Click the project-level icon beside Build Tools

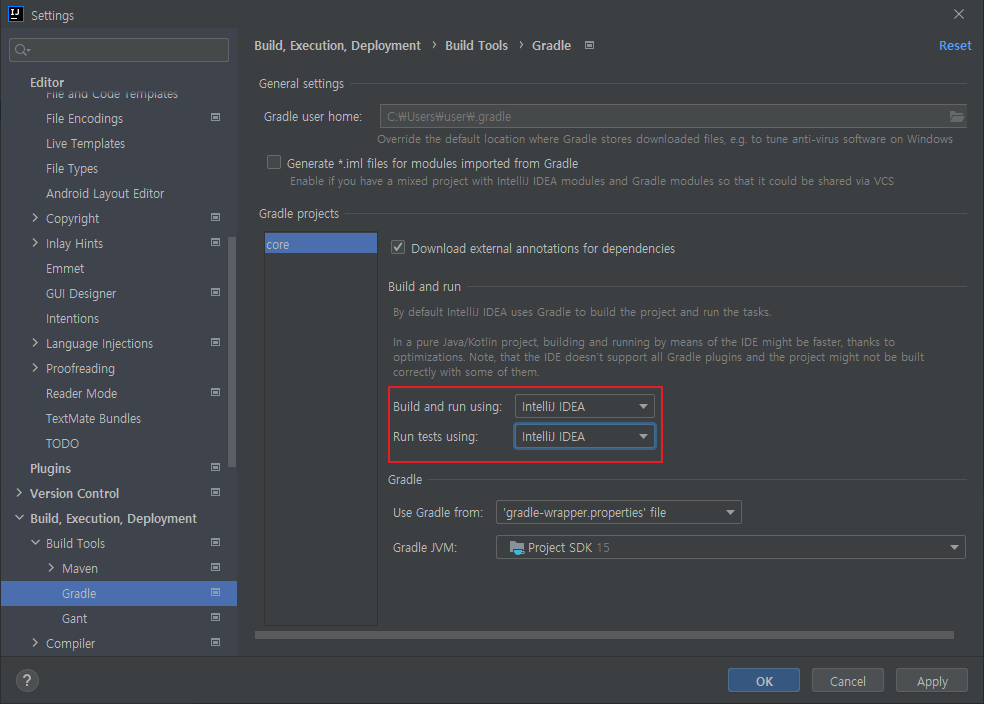coord(215,542)
